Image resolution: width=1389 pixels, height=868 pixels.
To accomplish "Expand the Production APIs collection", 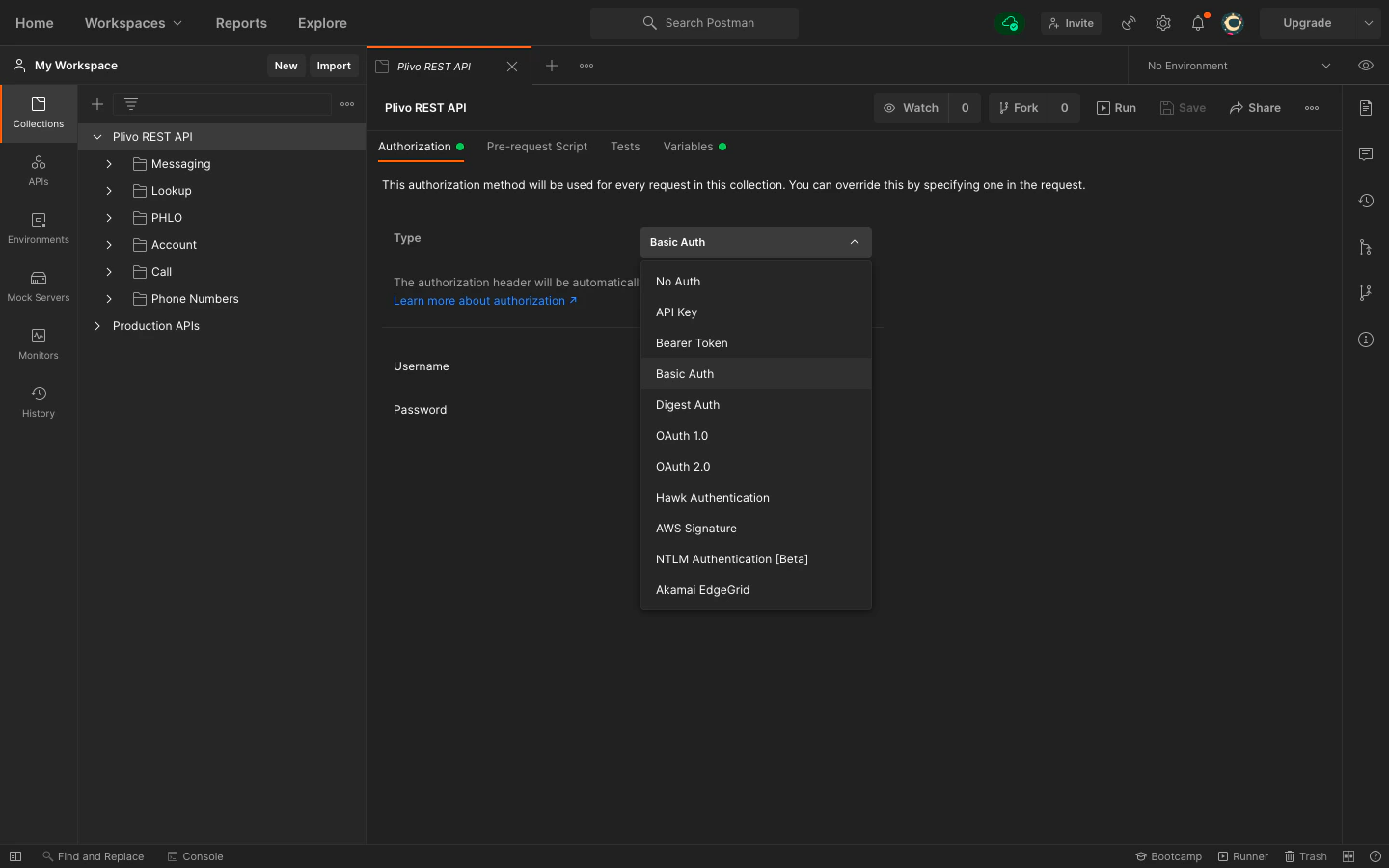I will 97,326.
